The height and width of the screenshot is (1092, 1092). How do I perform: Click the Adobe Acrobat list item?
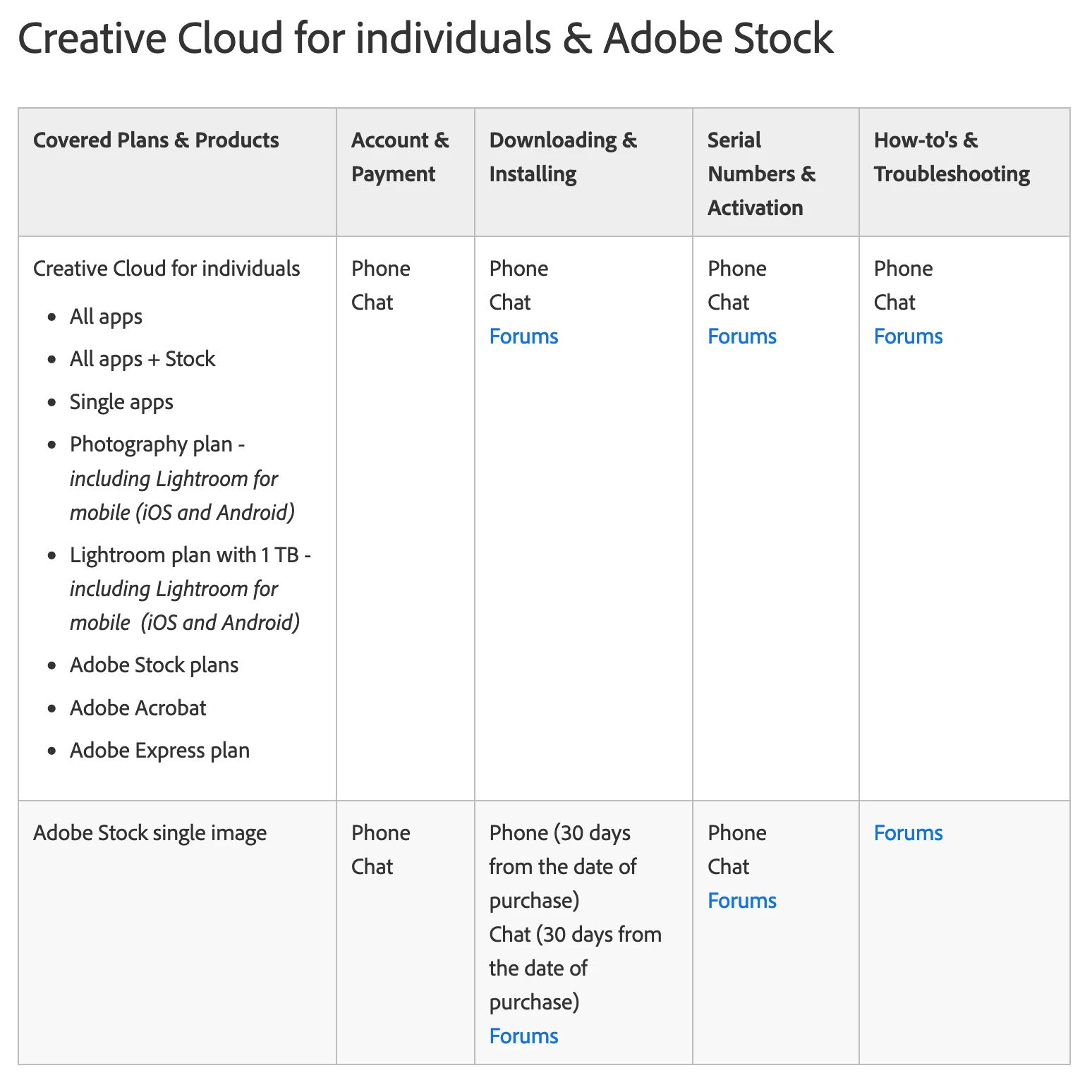(x=138, y=708)
